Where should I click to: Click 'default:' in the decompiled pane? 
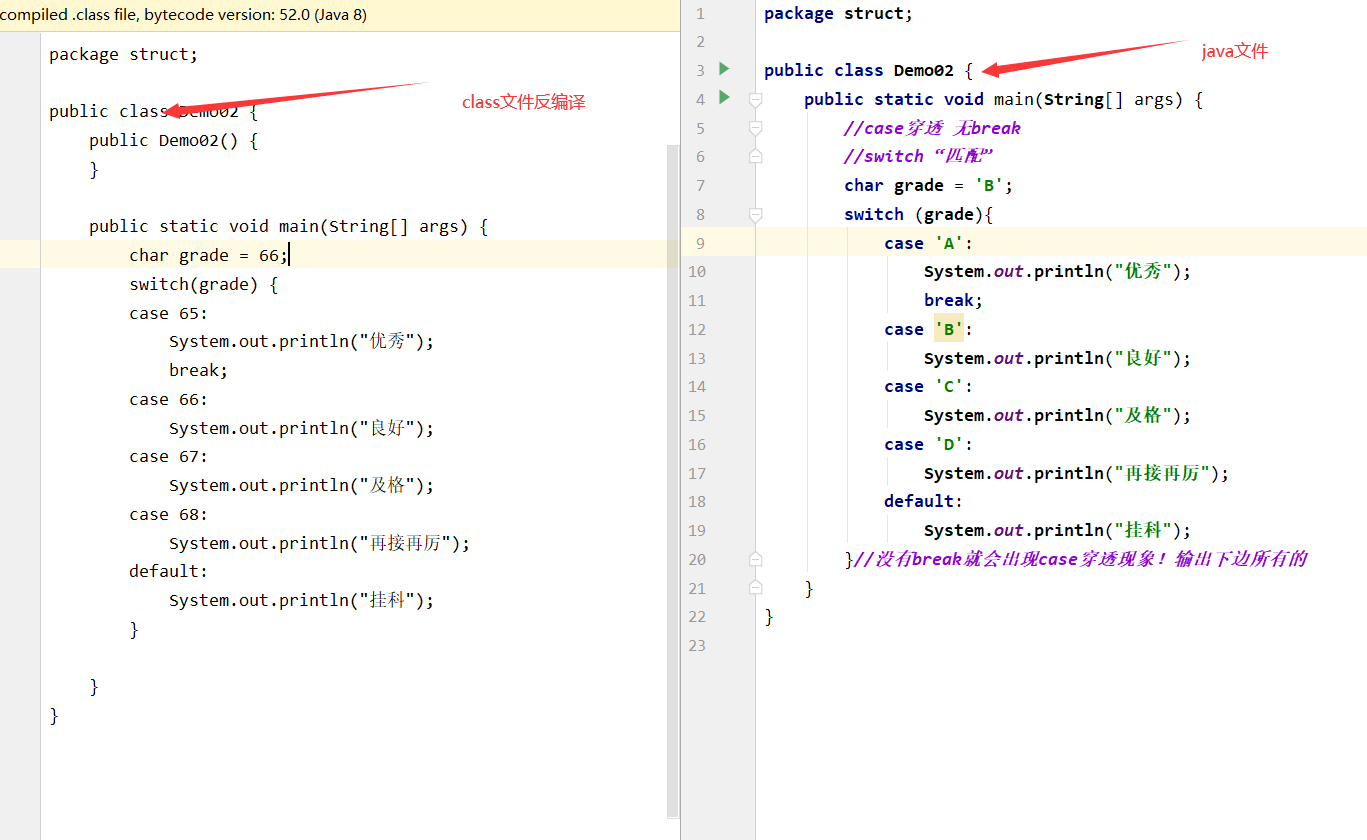(x=169, y=571)
